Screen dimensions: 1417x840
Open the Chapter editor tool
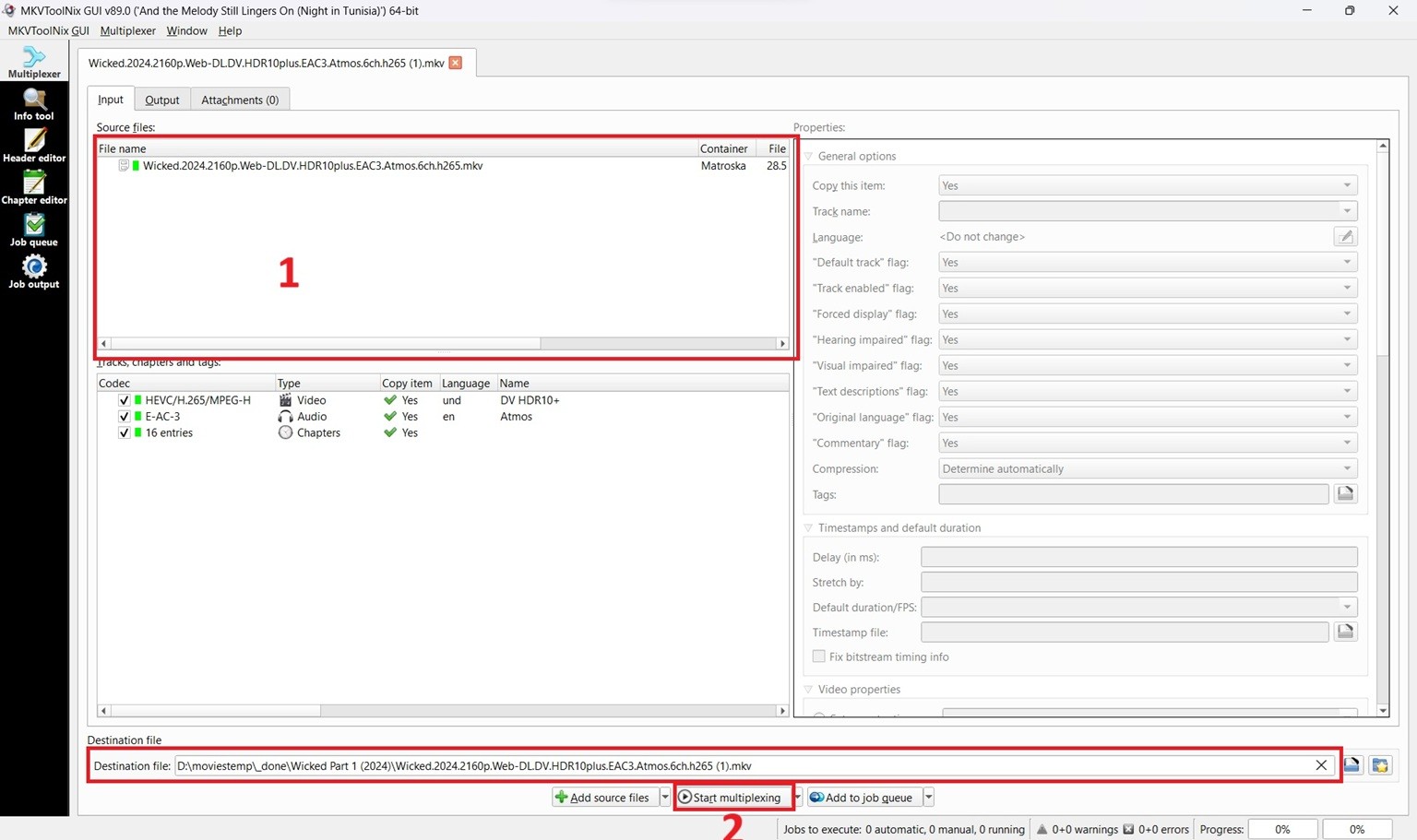tap(34, 188)
